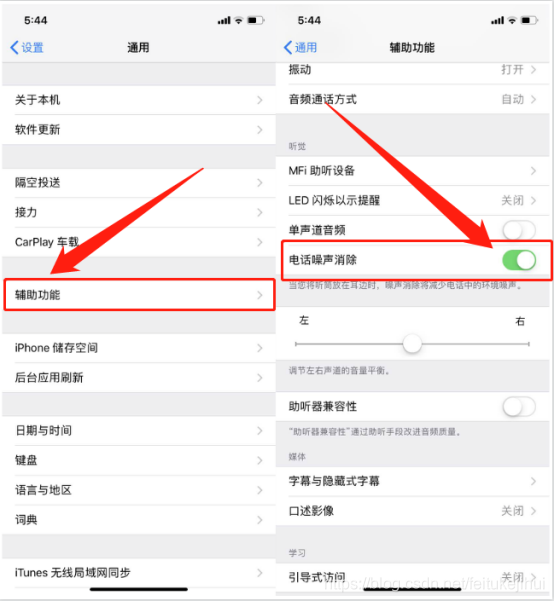Viewport: 554px width, 602px height.
Task: Open the 口述影像 setting showing 关闭
Action: (412, 511)
